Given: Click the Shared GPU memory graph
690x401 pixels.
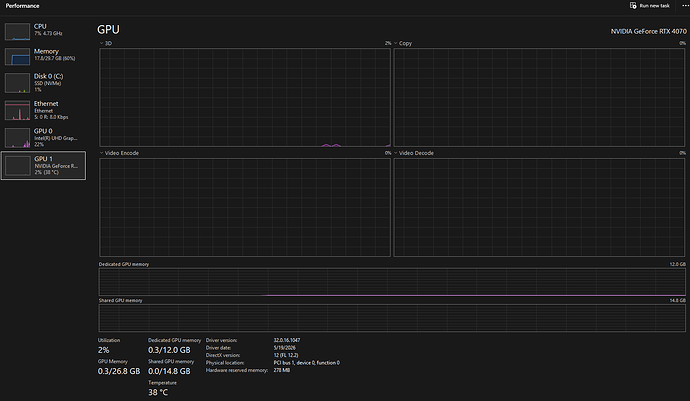Looking at the screenshot, I should [392, 318].
